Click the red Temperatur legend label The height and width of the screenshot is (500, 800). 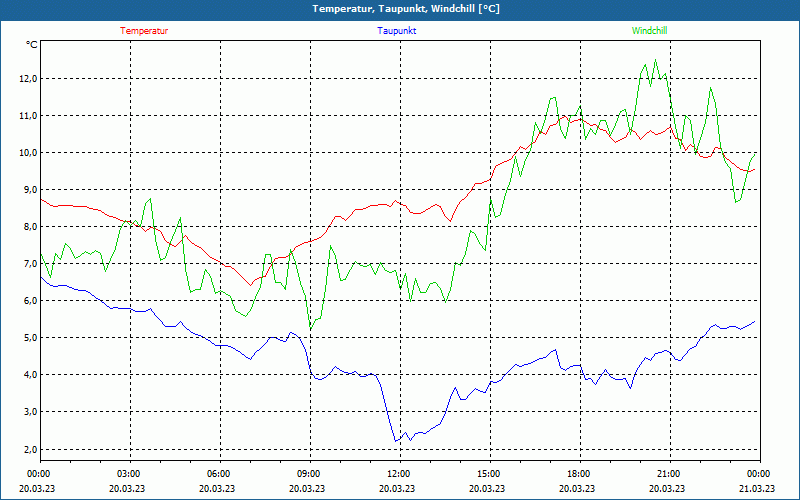pyautogui.click(x=144, y=31)
